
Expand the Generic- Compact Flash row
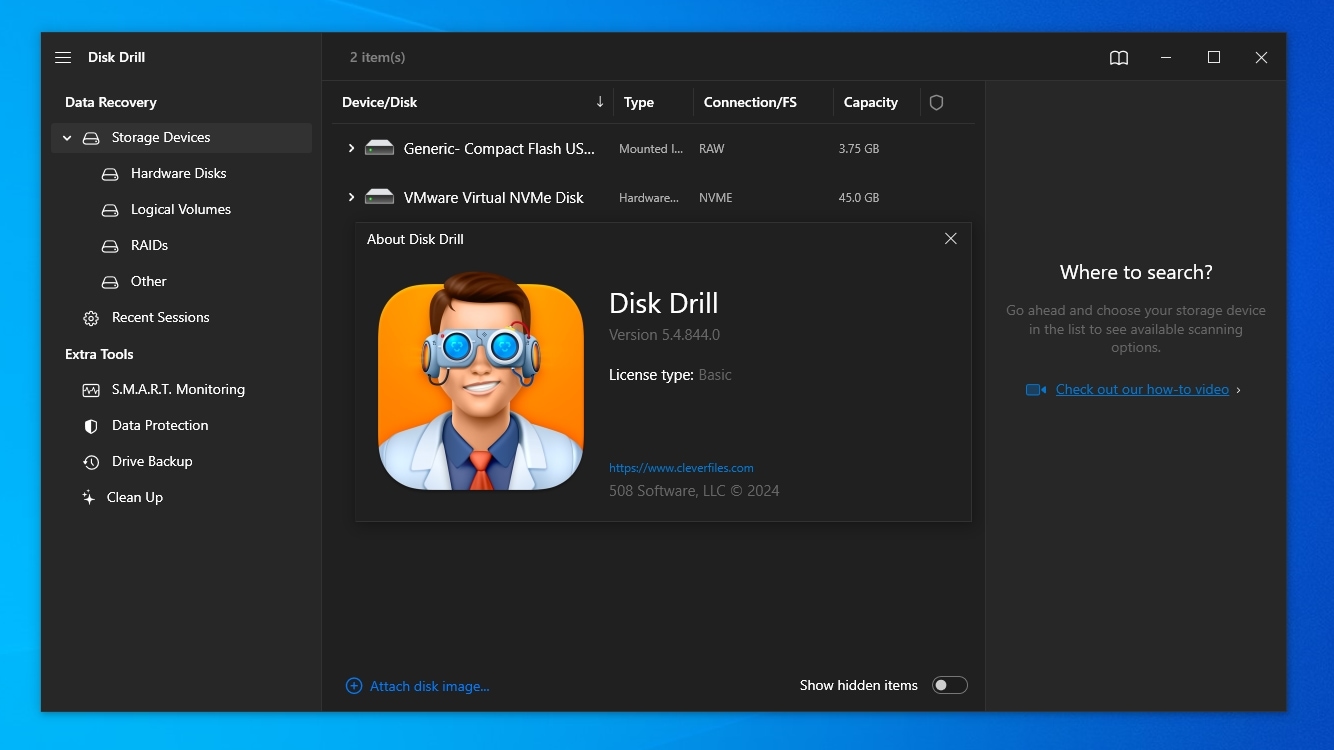(351, 148)
